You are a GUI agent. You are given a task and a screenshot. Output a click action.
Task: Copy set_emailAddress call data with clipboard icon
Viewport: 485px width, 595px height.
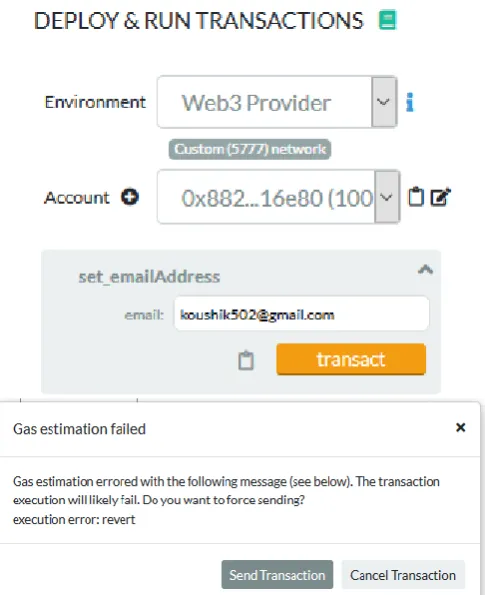coord(246,360)
